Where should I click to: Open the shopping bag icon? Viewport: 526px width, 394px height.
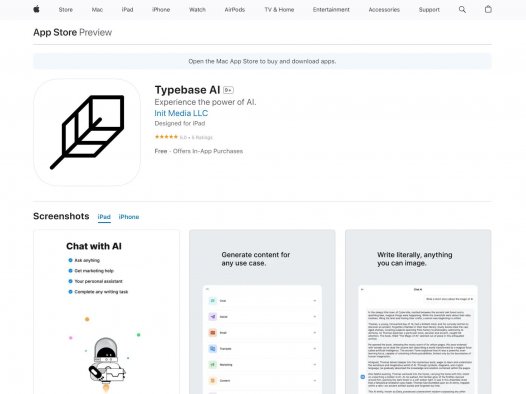pos(488,9)
